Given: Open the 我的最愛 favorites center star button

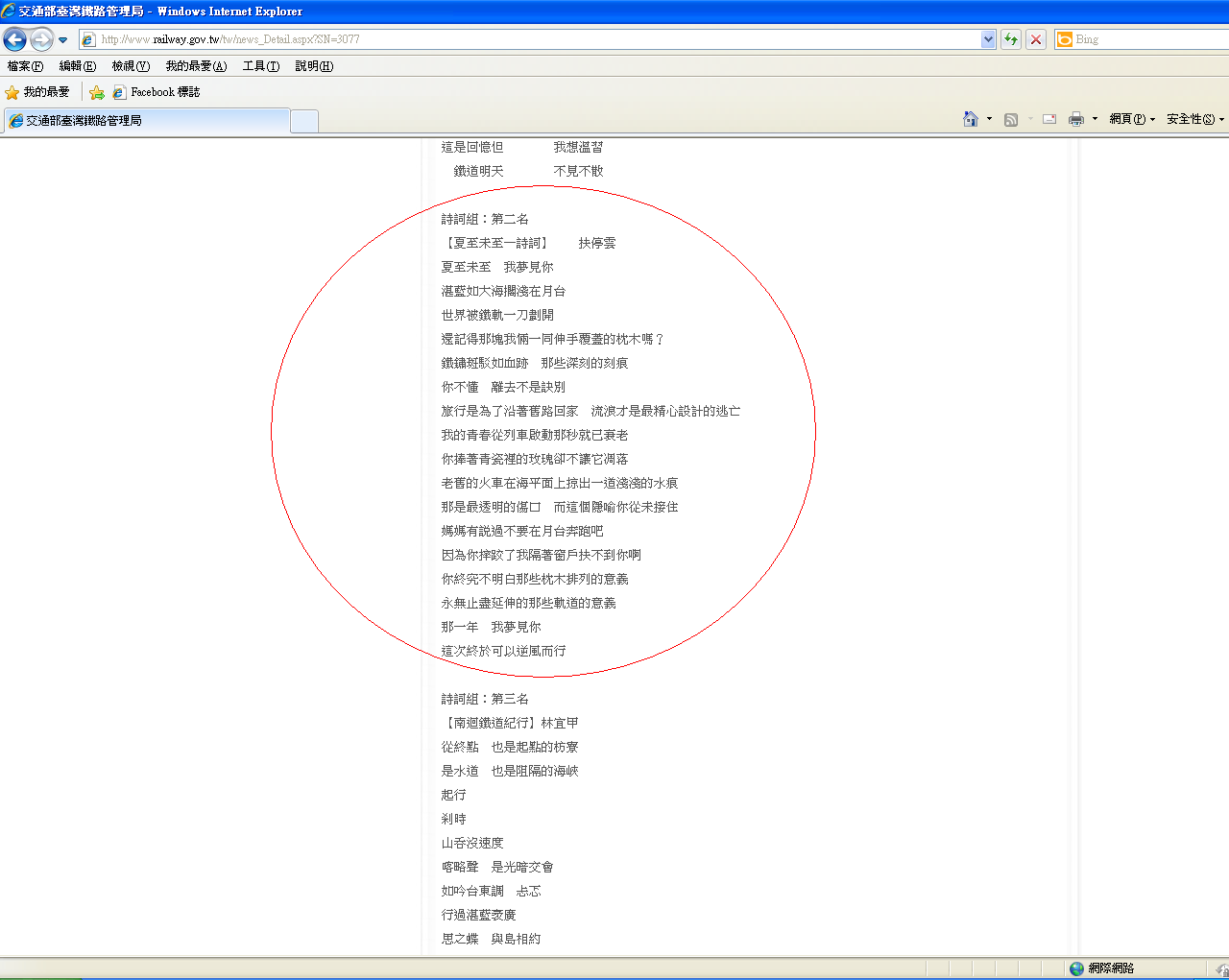Looking at the screenshot, I should [x=37, y=92].
